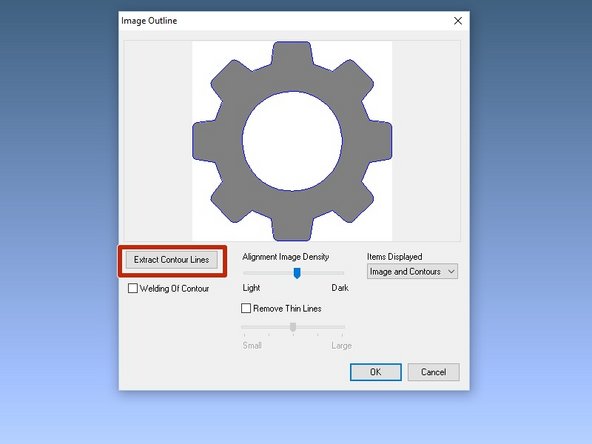The width and height of the screenshot is (592, 444).
Task: Click the Items Displayed label
Action: [x=395, y=257]
